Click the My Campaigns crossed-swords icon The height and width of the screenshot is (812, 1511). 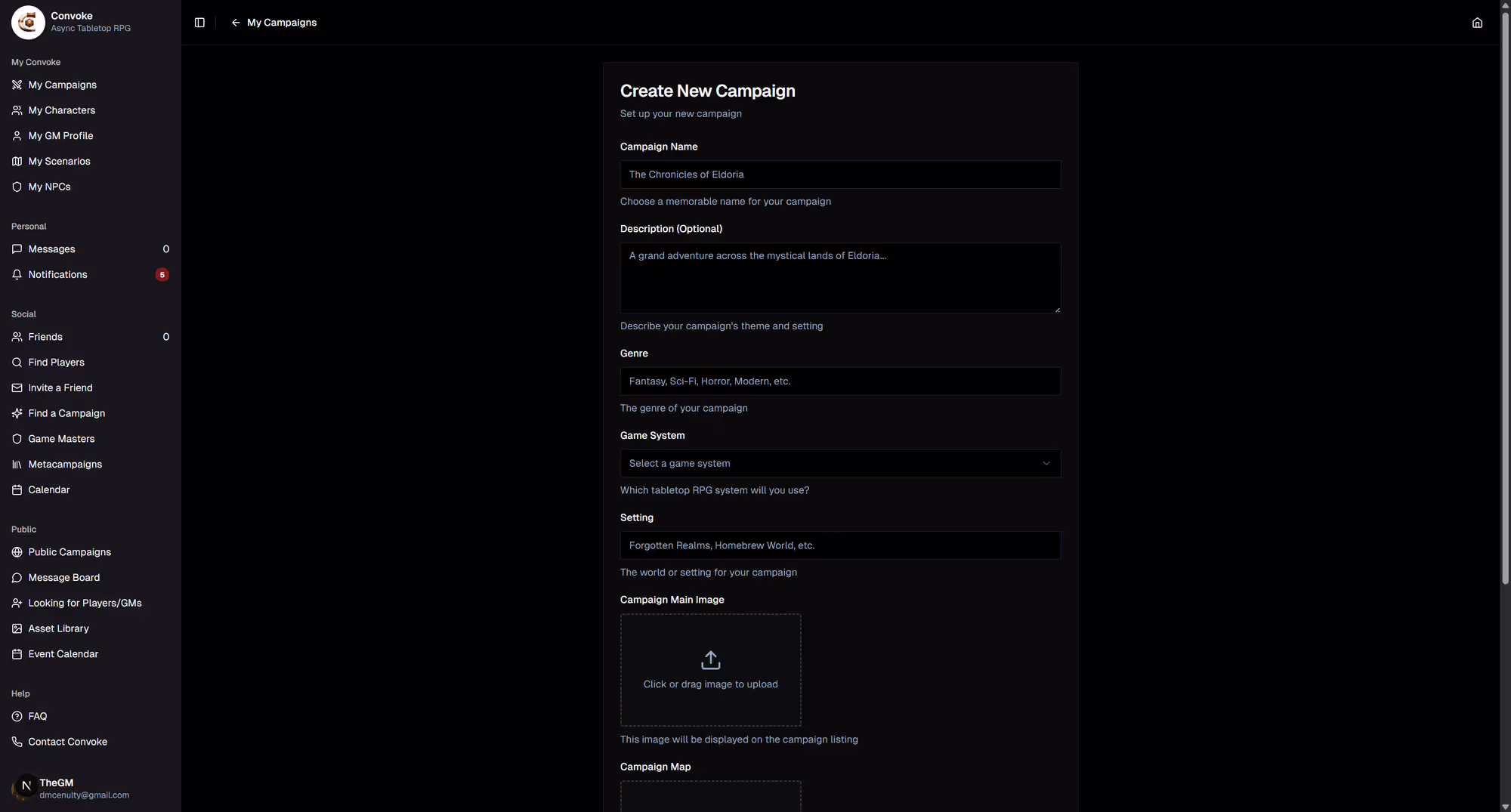pyautogui.click(x=17, y=85)
